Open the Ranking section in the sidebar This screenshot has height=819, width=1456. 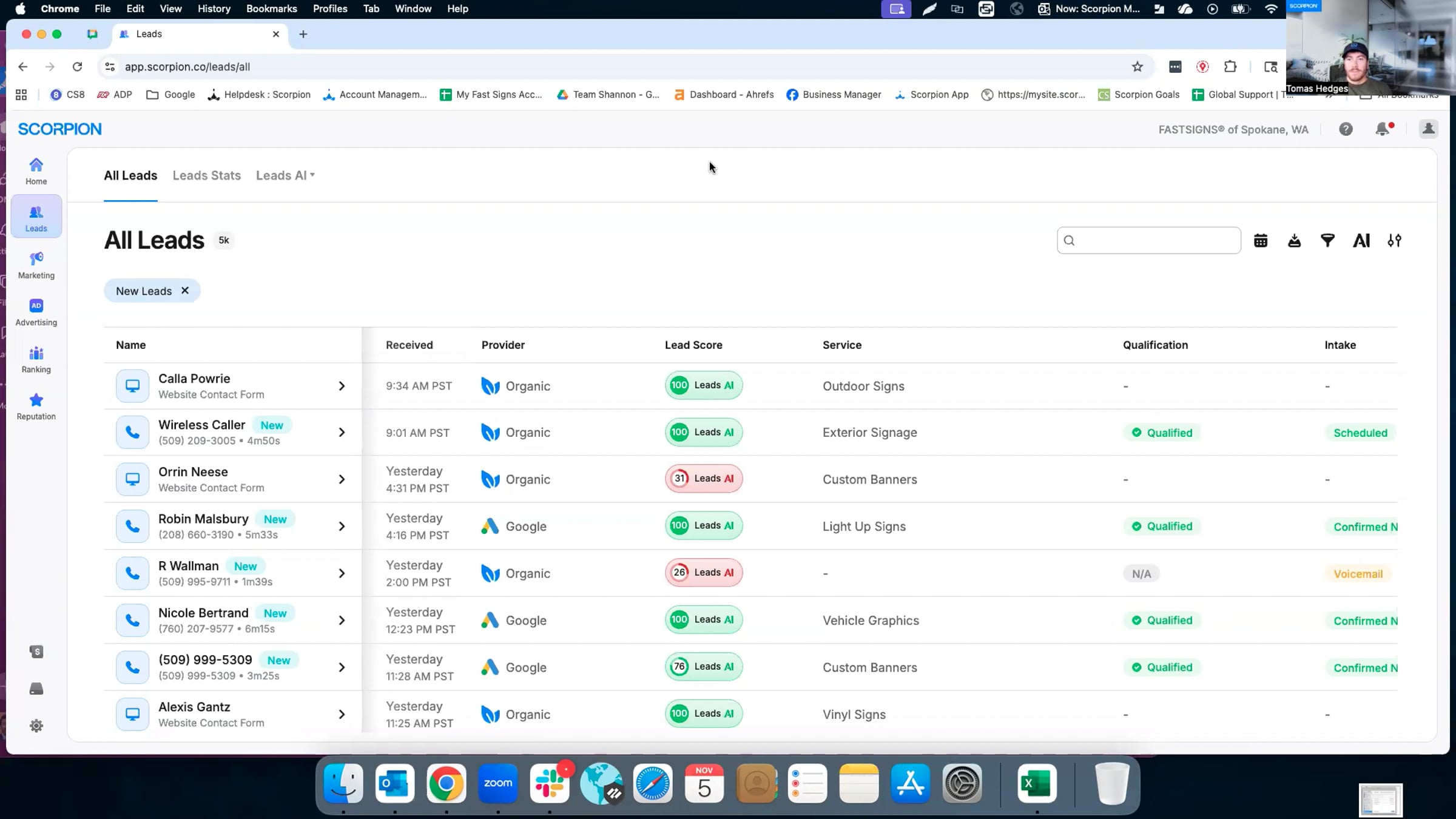point(36,360)
